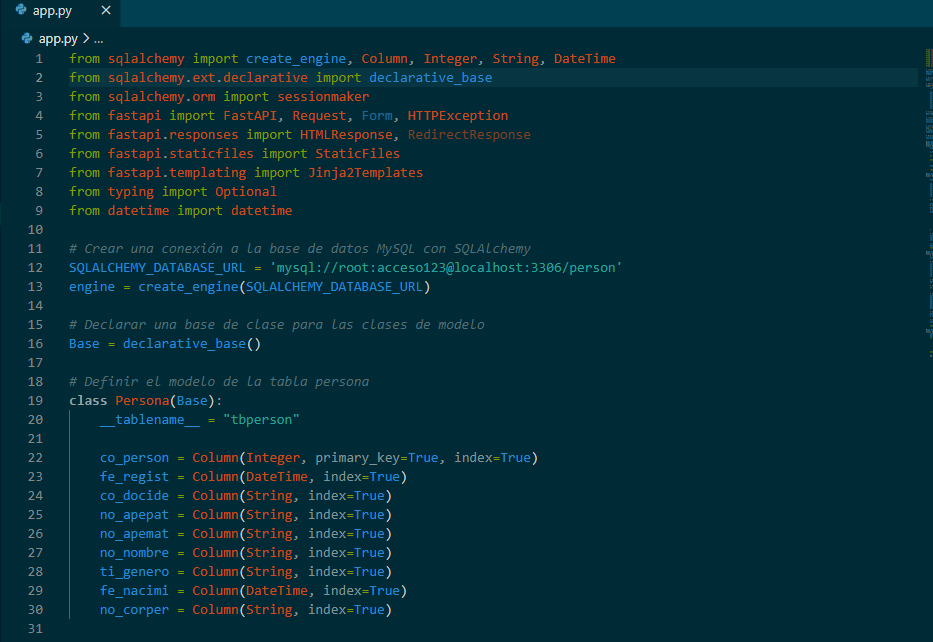Viewport: 933px width, 642px height.
Task: Click line number 19 in the gutter
Action: (x=38, y=400)
